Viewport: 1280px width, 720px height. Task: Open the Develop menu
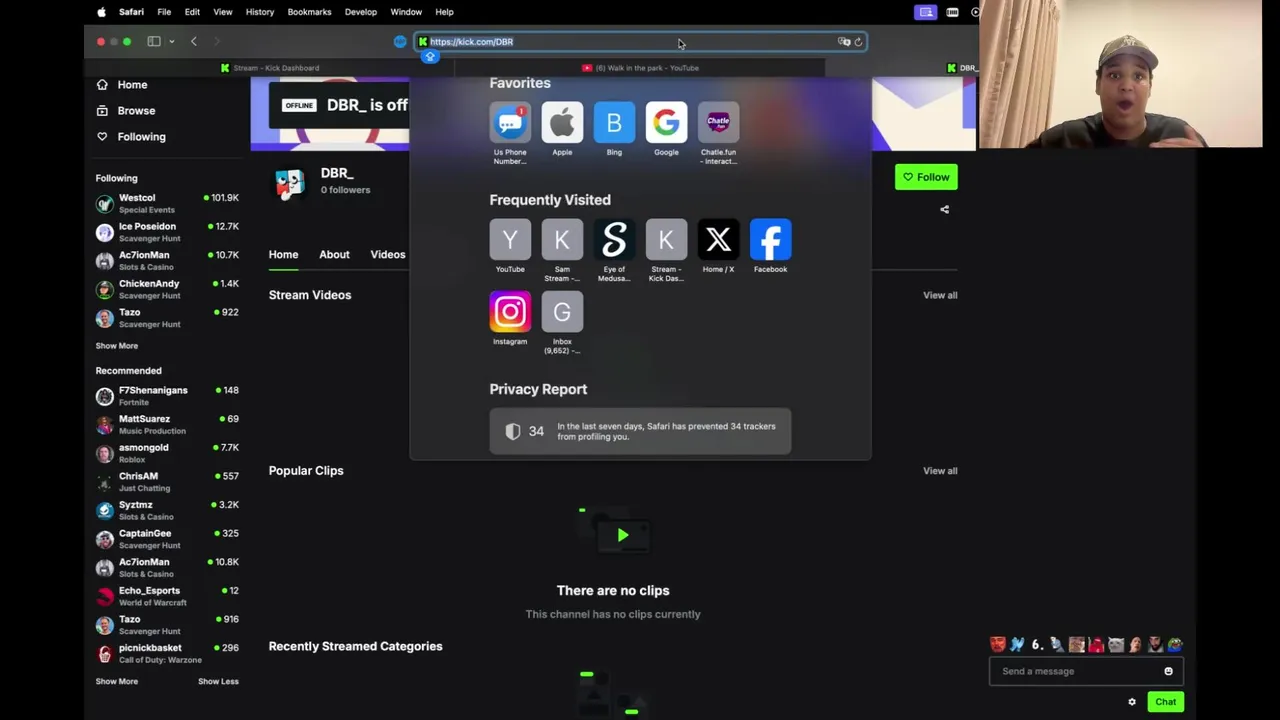(x=361, y=12)
